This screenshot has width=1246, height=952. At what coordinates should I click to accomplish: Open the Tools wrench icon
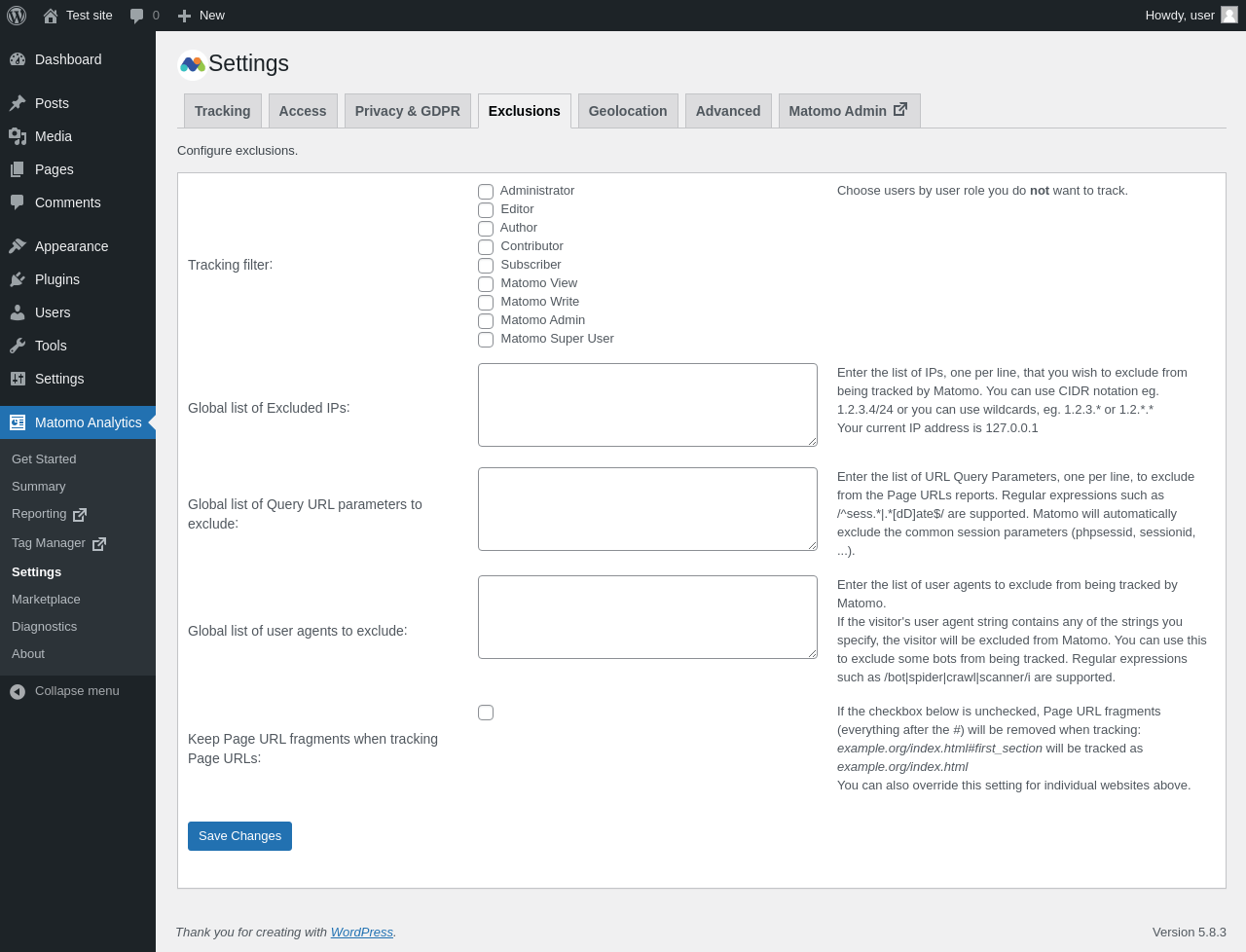tap(18, 346)
